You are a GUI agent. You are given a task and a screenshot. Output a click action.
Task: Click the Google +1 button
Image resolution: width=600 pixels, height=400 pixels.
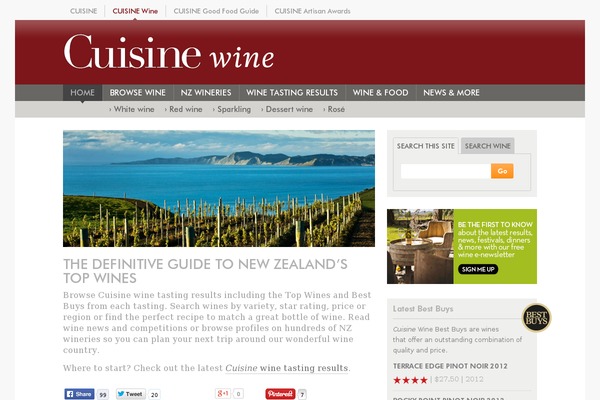[x=223, y=393]
